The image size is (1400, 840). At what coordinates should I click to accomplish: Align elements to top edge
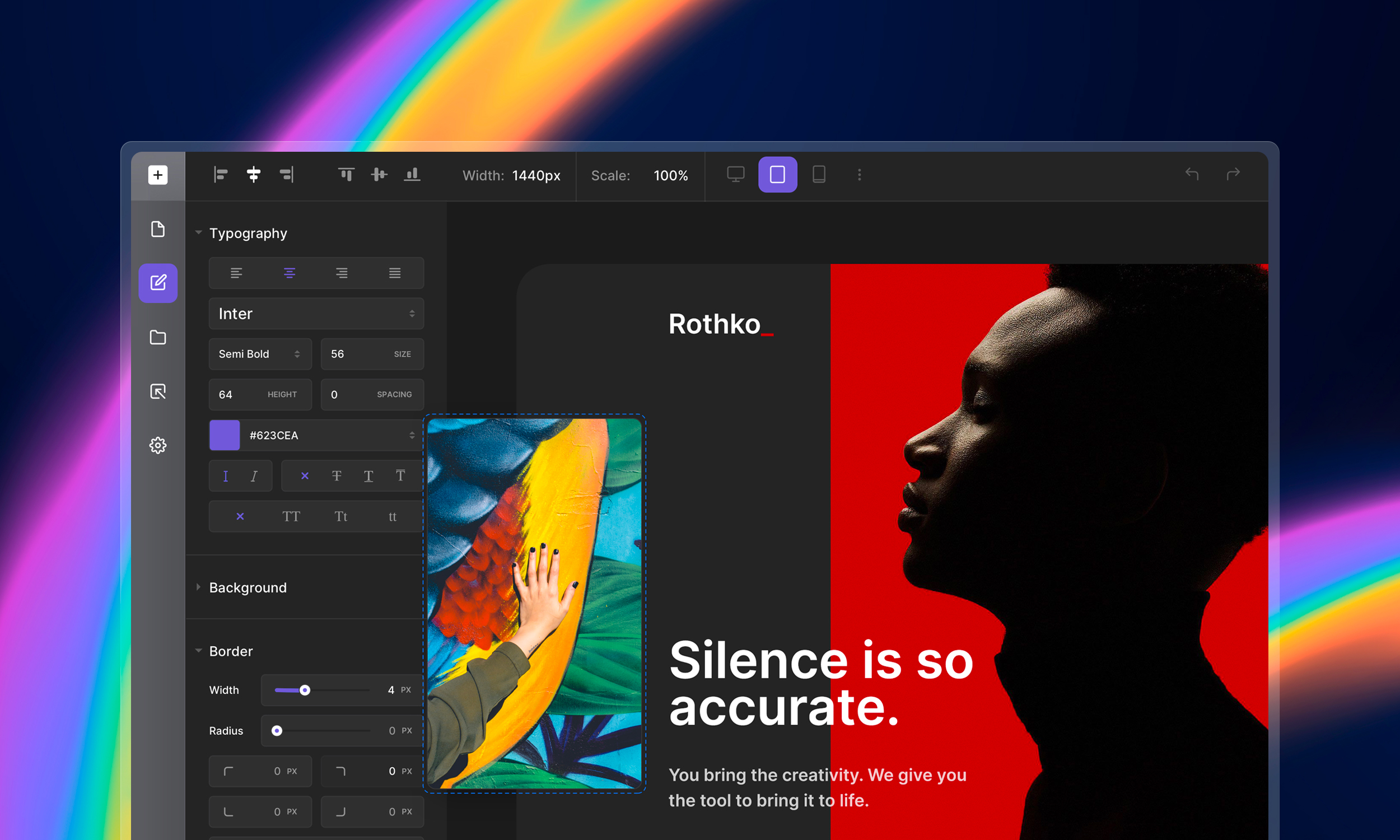click(346, 175)
